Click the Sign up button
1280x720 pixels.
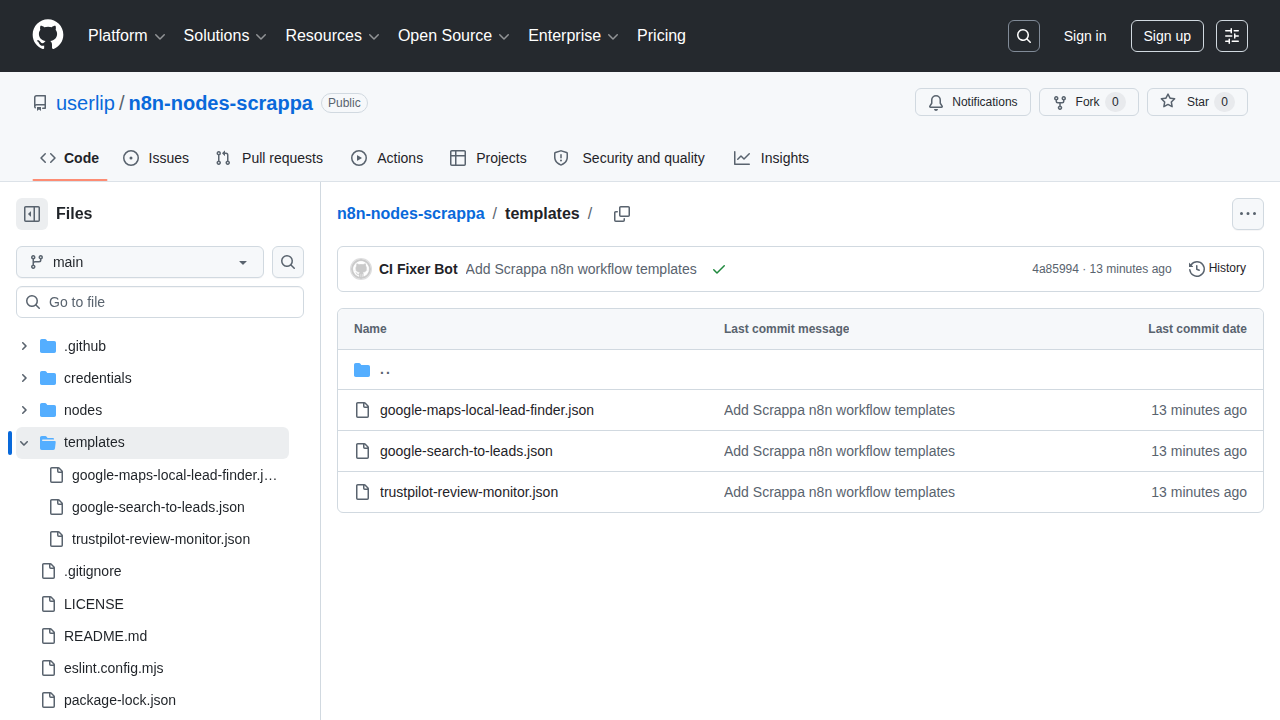tap(1167, 35)
